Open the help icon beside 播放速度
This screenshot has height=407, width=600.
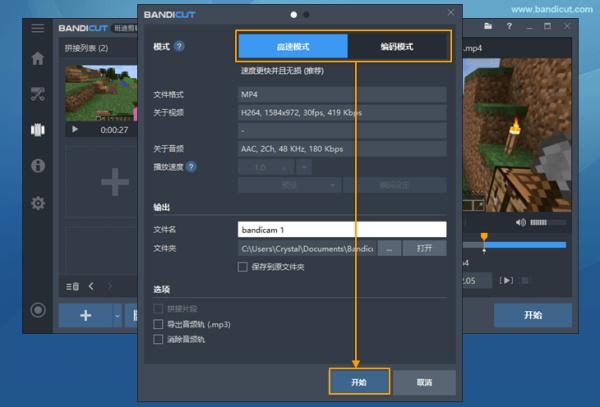tap(191, 167)
